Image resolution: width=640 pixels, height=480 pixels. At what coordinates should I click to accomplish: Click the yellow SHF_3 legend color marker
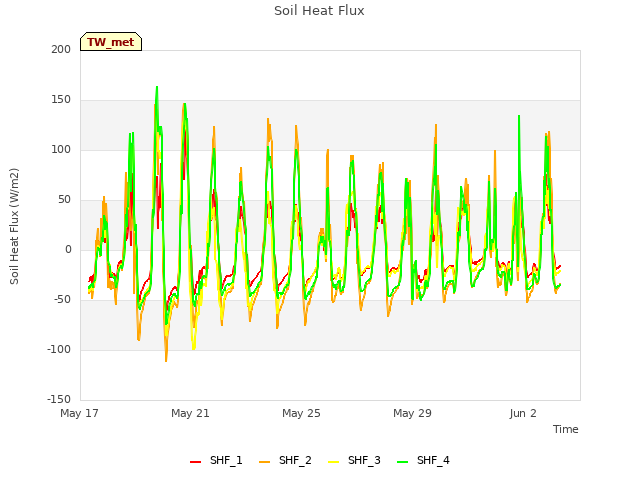coord(333,462)
